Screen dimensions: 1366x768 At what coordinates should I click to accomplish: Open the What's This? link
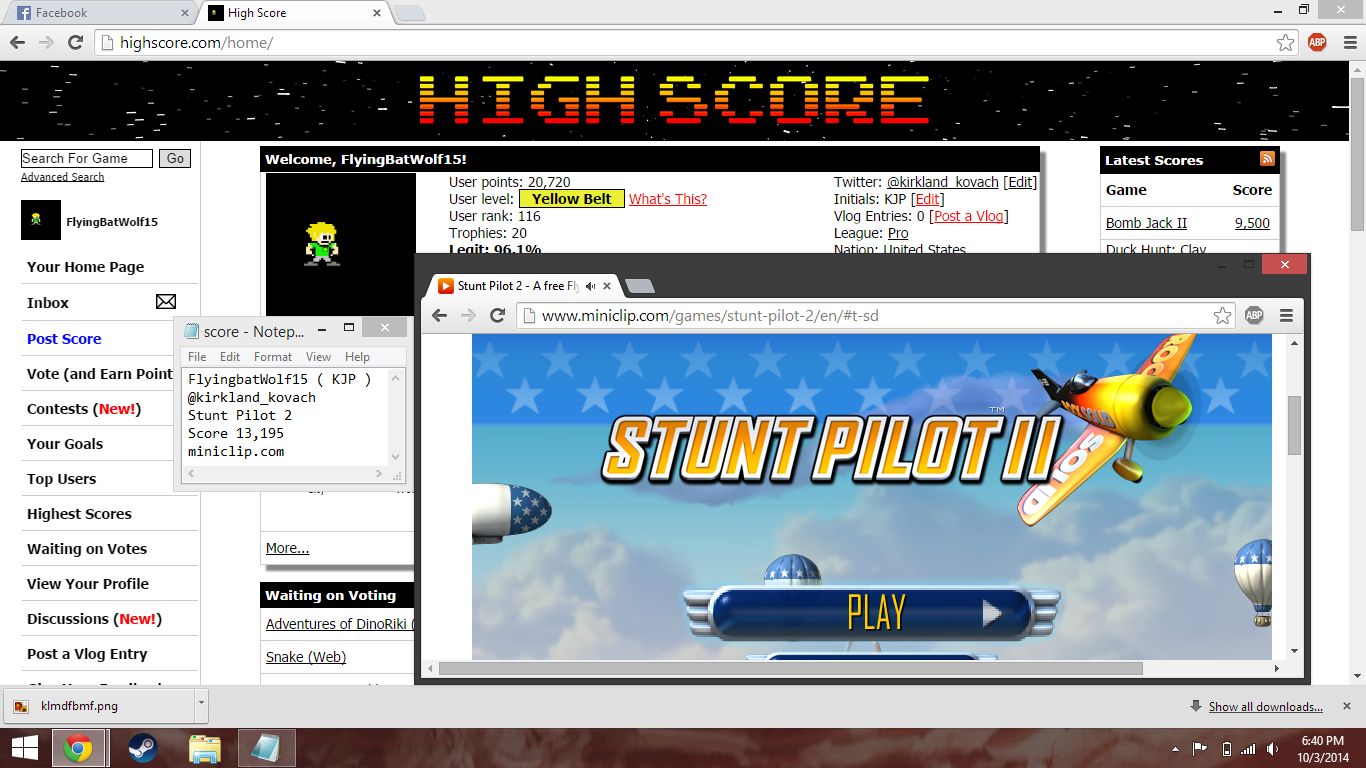(668, 199)
